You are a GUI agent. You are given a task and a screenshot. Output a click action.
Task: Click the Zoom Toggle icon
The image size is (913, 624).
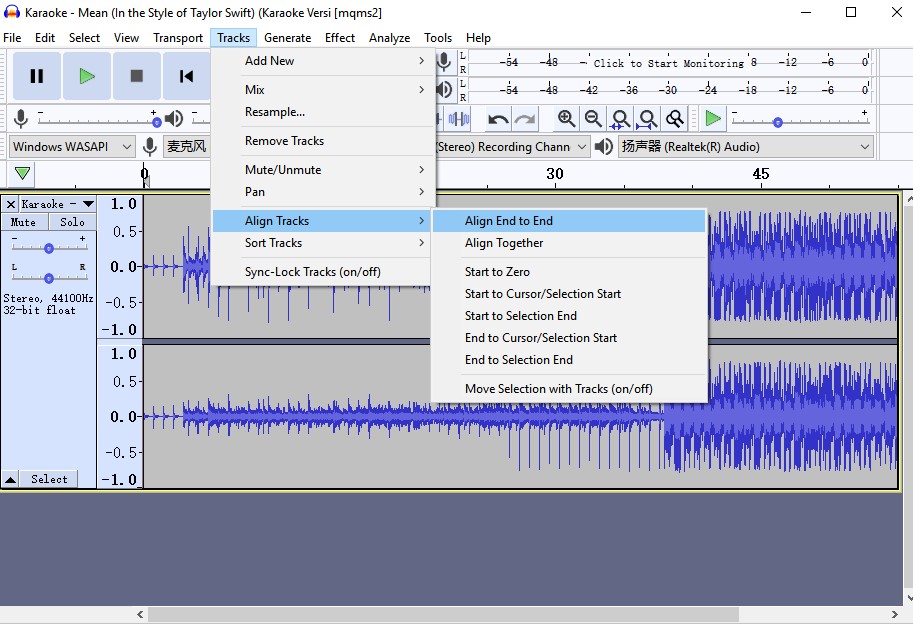[675, 119]
